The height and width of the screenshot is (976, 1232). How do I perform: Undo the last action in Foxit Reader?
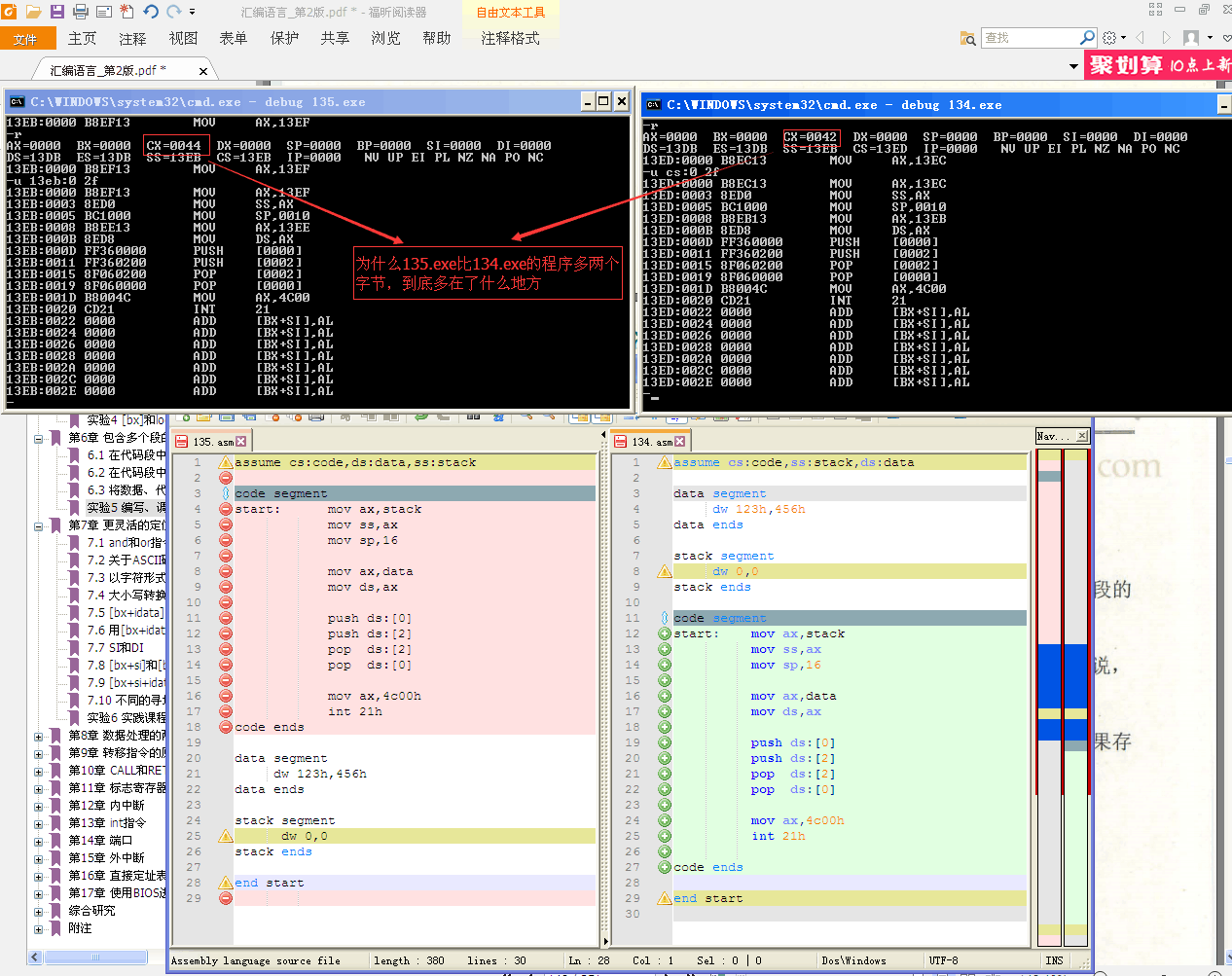[x=151, y=12]
